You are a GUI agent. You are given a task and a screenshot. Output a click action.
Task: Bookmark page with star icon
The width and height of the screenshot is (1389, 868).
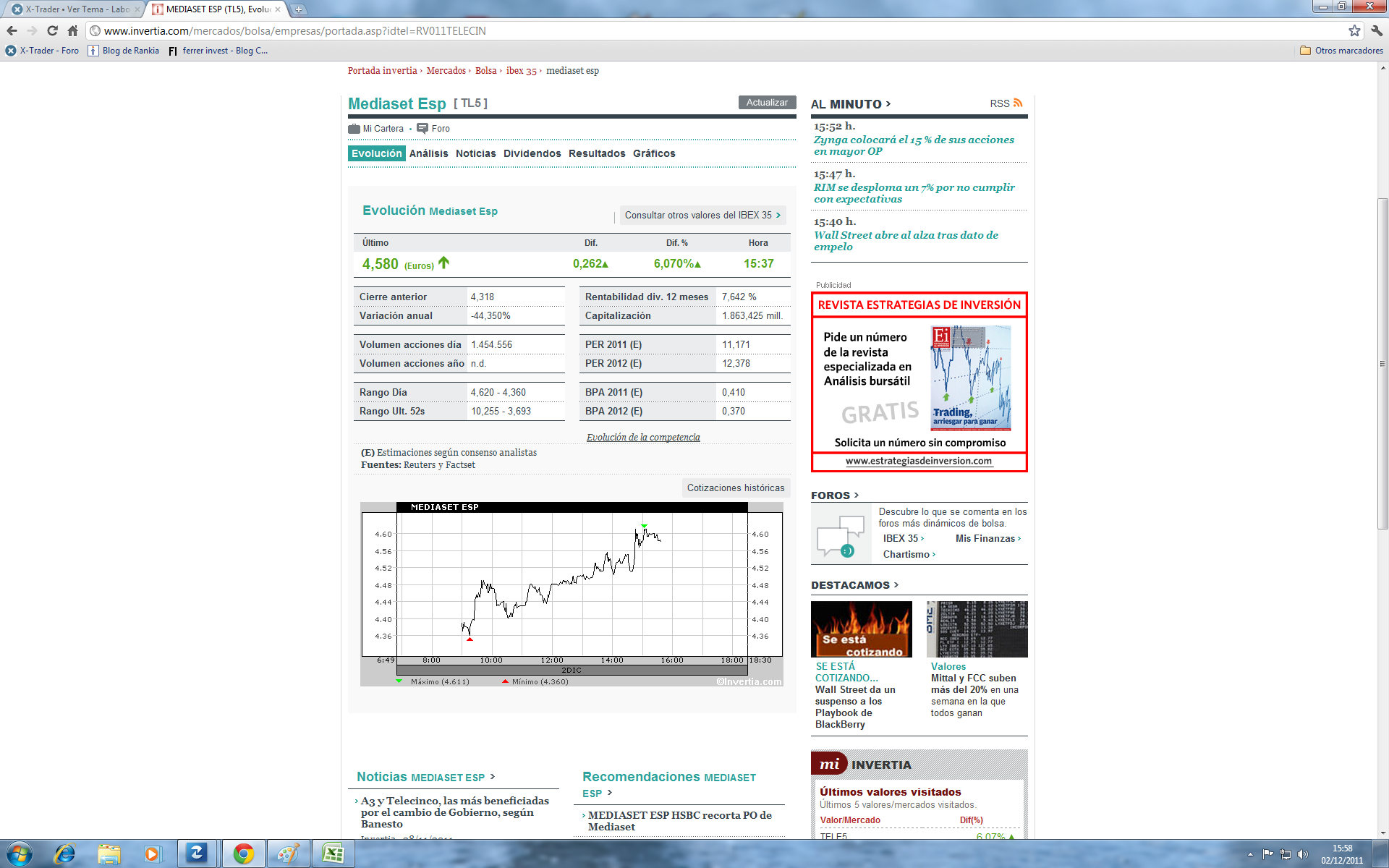click(x=1354, y=30)
